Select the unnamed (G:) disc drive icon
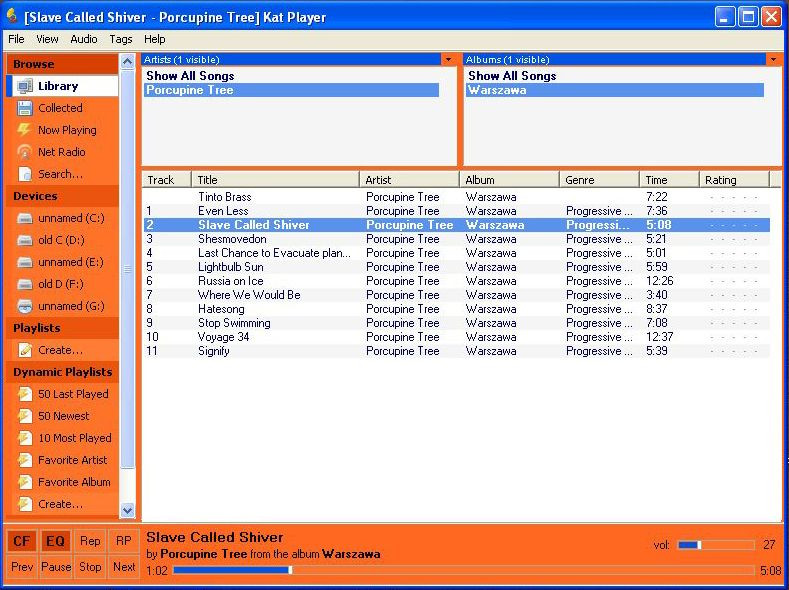Image resolution: width=789 pixels, height=590 pixels. (x=25, y=306)
